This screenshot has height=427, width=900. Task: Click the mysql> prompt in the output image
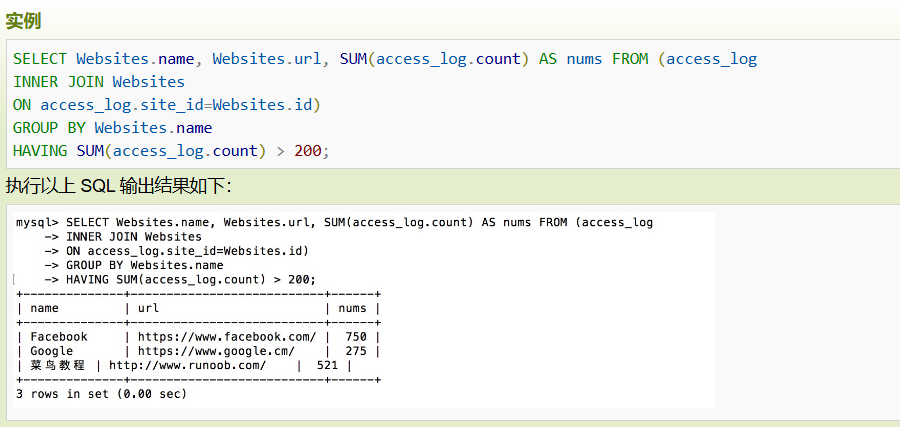[x=37, y=223]
